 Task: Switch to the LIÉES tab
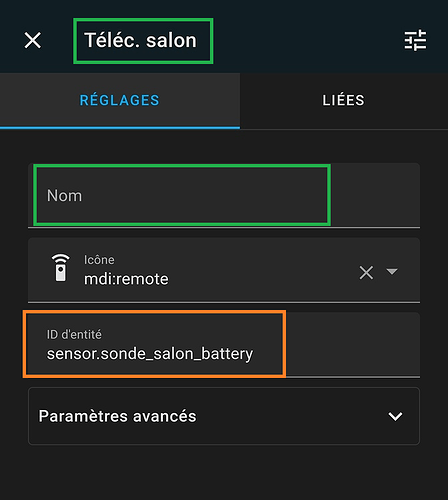pos(344,100)
